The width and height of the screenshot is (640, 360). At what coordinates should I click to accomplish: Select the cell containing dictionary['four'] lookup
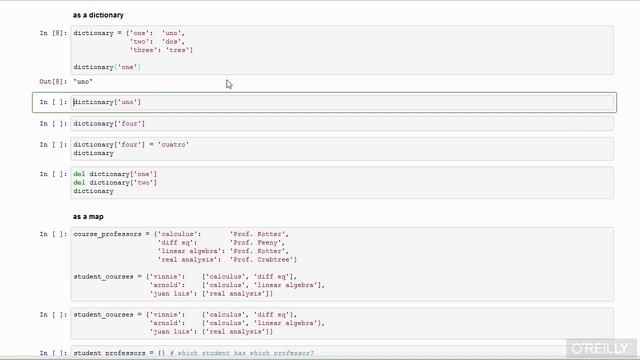coord(342,124)
